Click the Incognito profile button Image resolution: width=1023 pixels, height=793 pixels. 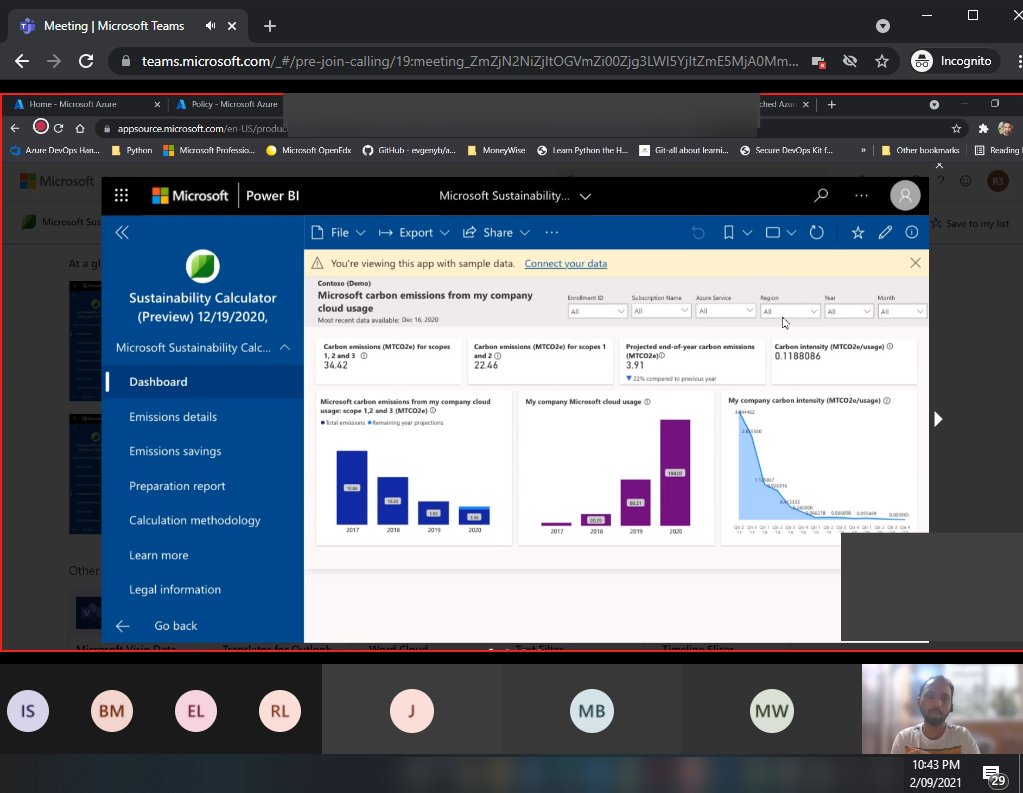point(954,61)
